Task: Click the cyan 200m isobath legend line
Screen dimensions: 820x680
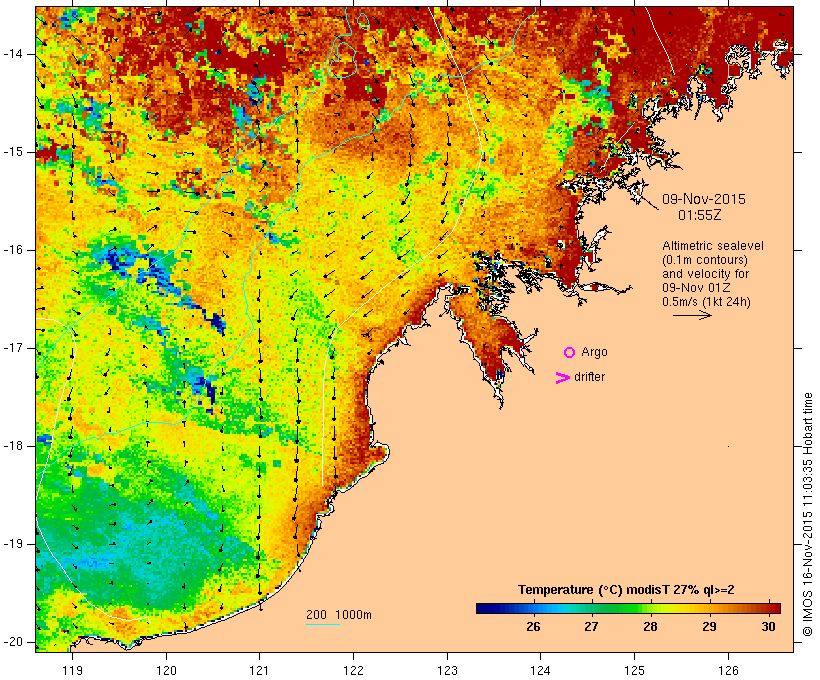Action: point(323,624)
